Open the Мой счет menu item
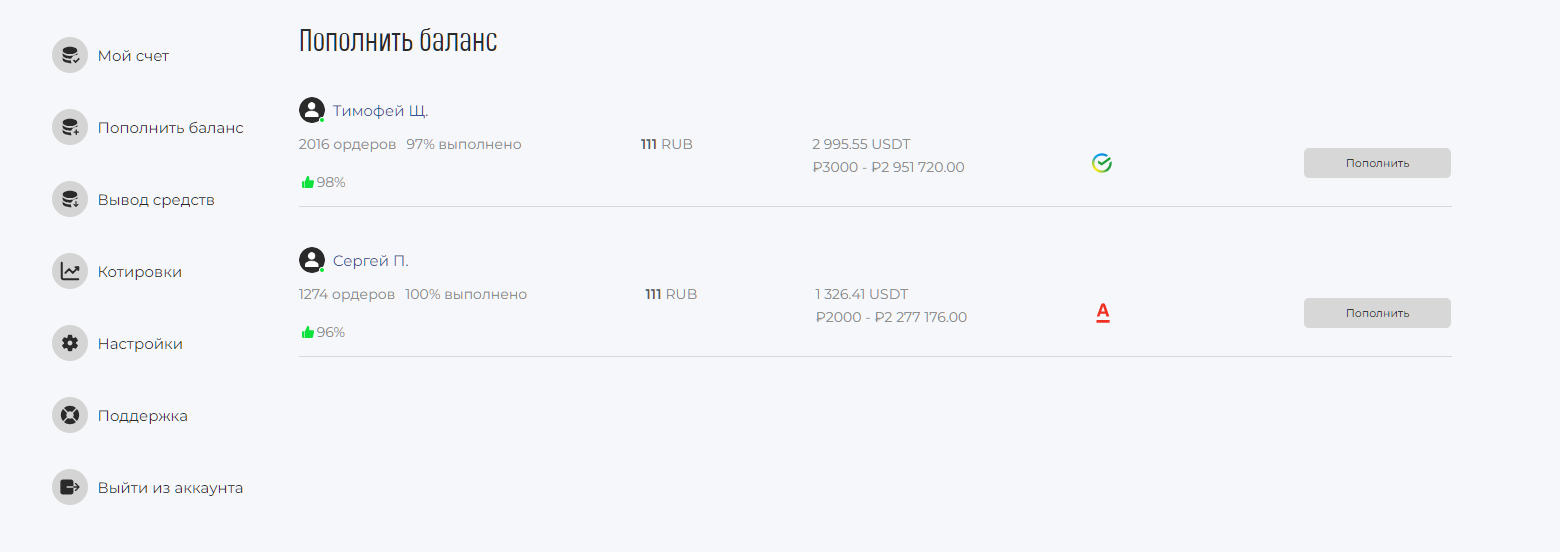The image size is (1560, 552). [x=133, y=56]
